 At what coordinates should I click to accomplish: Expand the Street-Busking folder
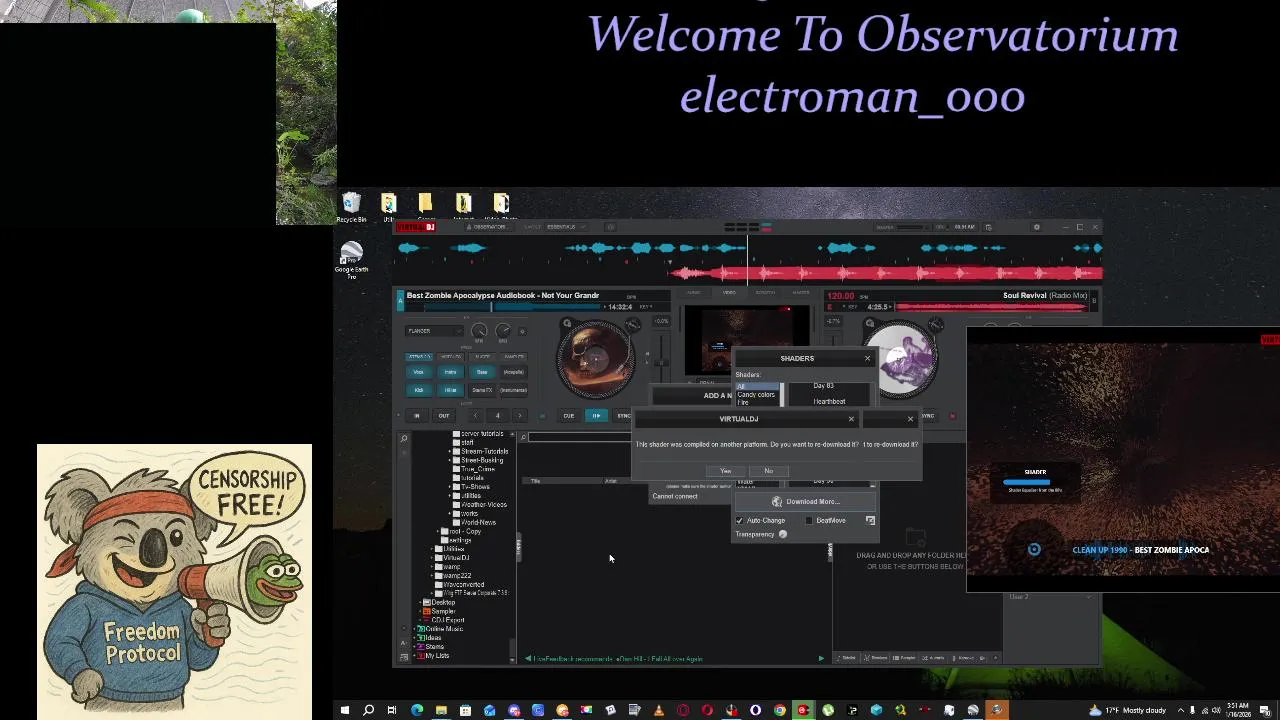click(x=450, y=460)
